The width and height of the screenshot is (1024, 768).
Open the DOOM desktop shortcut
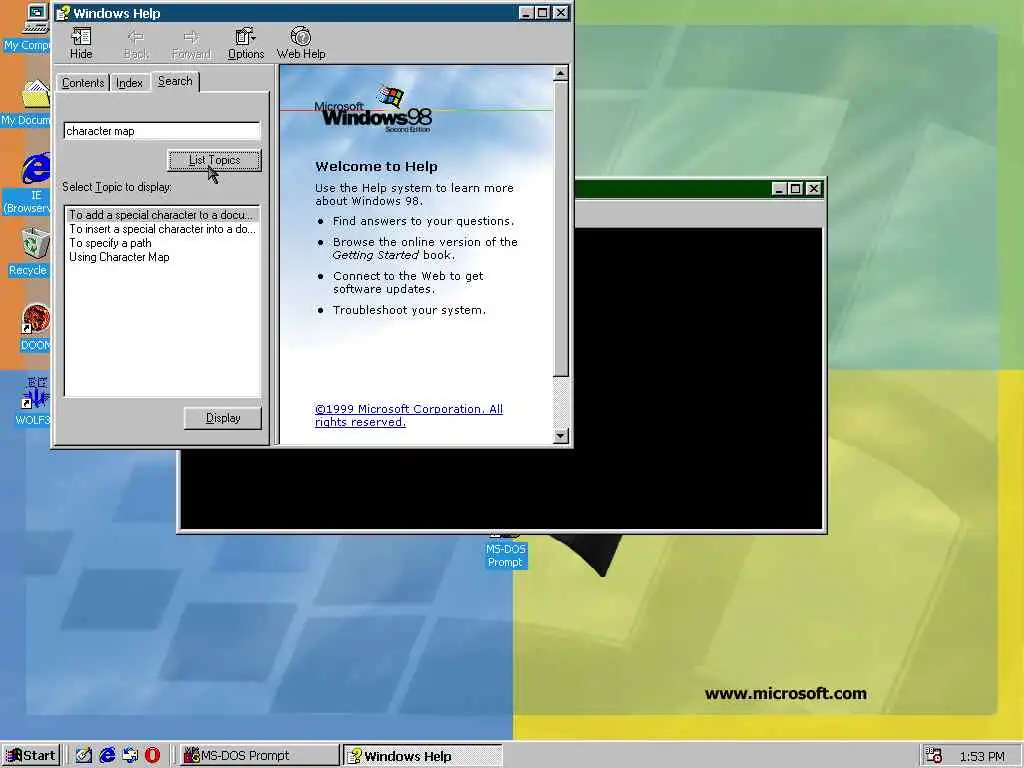[x=35, y=328]
